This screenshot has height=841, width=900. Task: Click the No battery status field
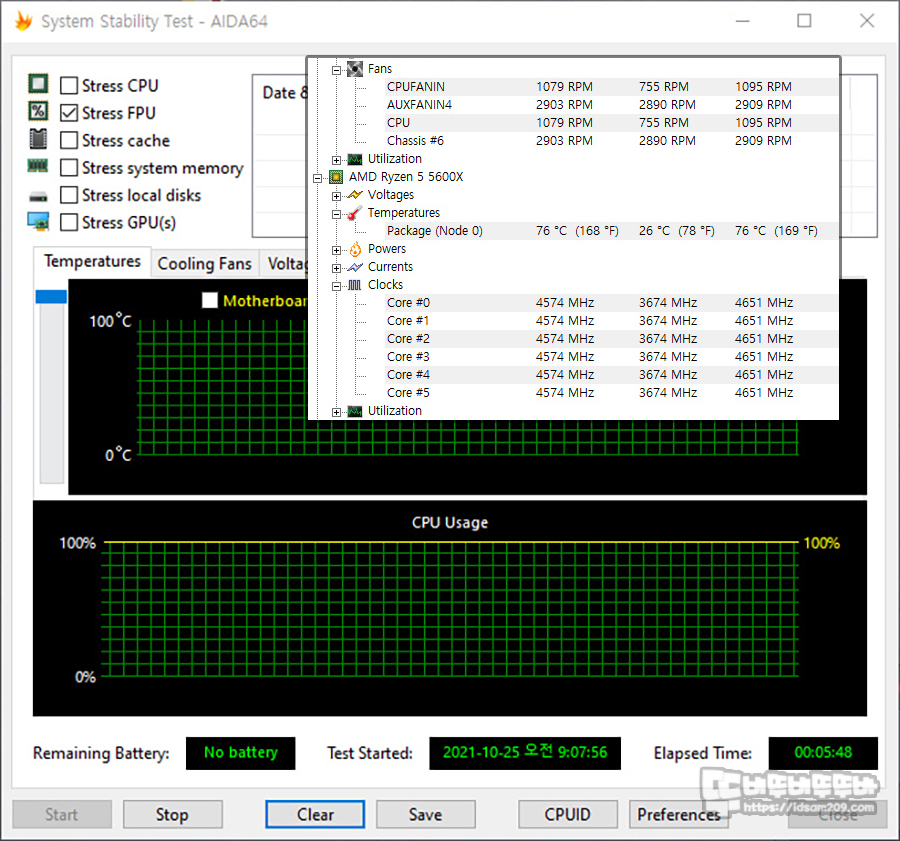tap(240, 753)
